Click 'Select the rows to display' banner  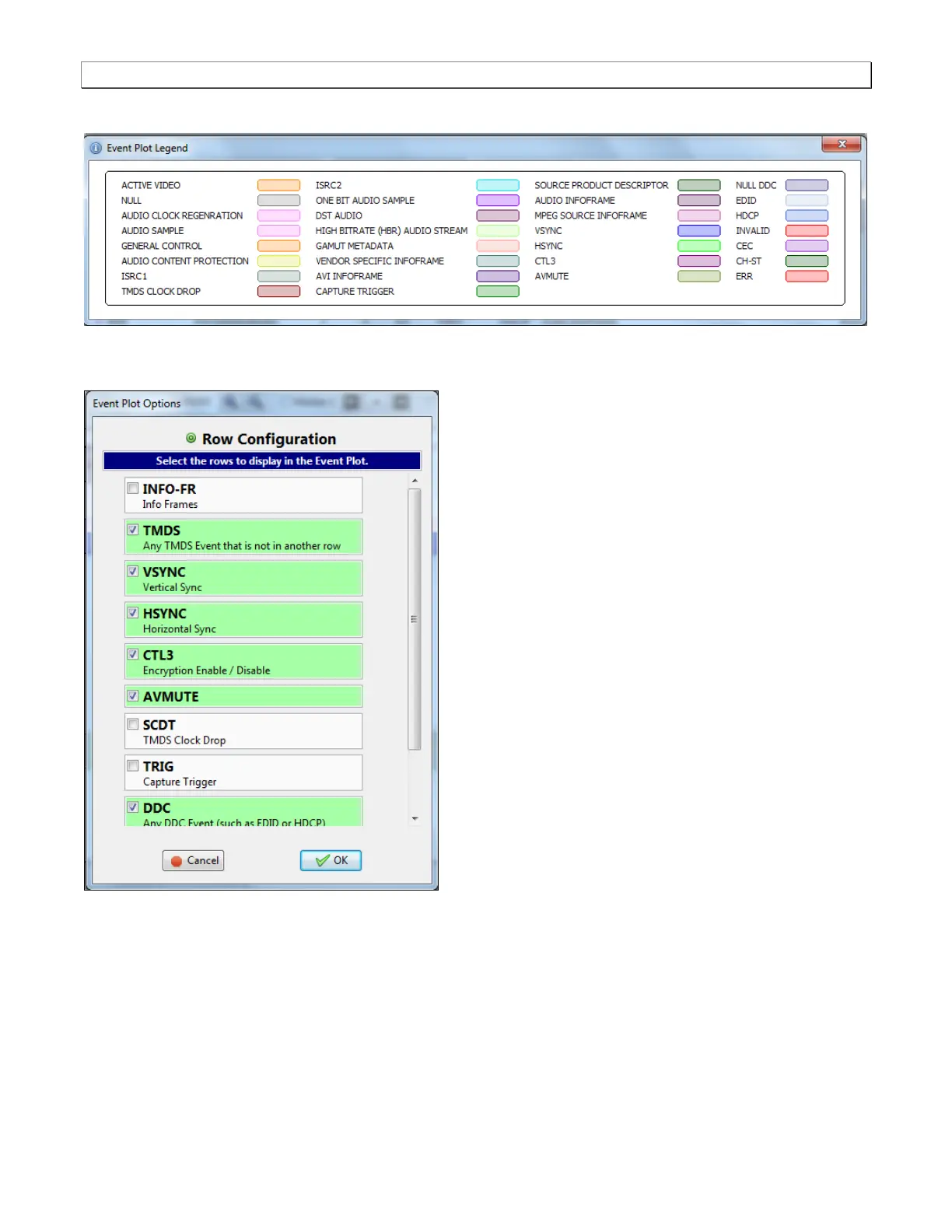tap(262, 460)
